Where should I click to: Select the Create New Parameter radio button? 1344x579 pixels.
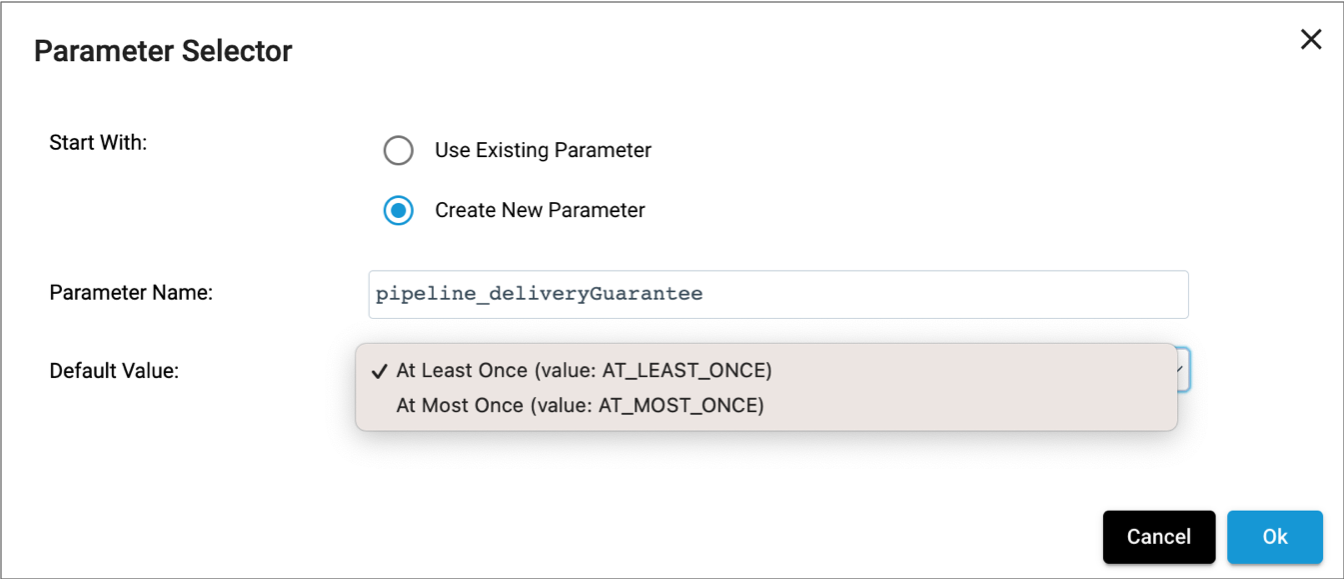(x=399, y=210)
